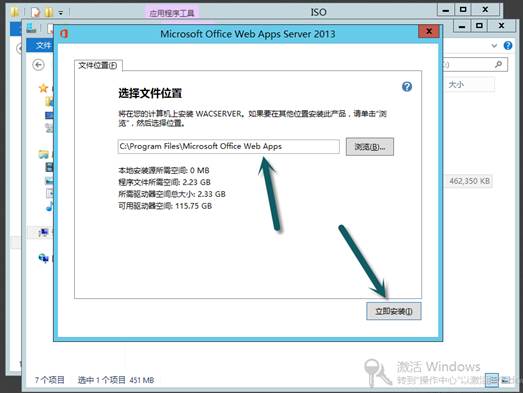Minimize the ISO window
The image size is (523, 393).
446,10
